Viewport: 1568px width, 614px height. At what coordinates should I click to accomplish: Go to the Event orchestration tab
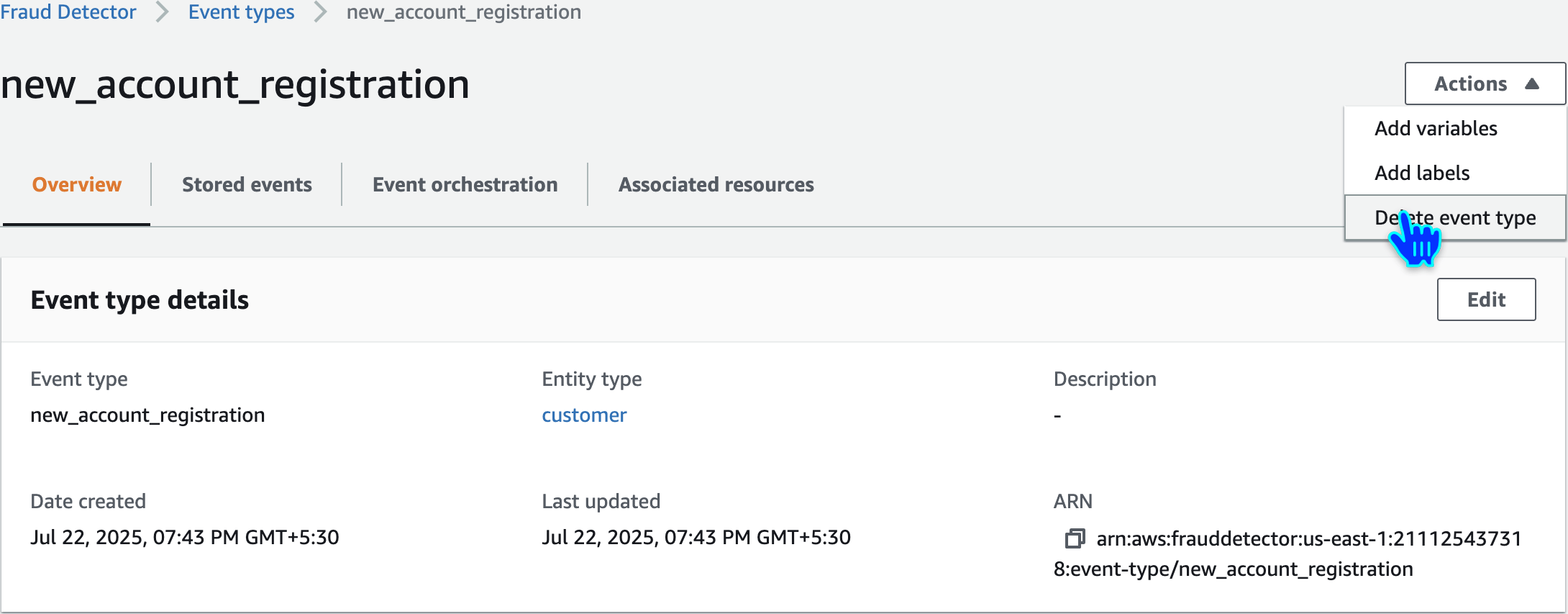[465, 185]
